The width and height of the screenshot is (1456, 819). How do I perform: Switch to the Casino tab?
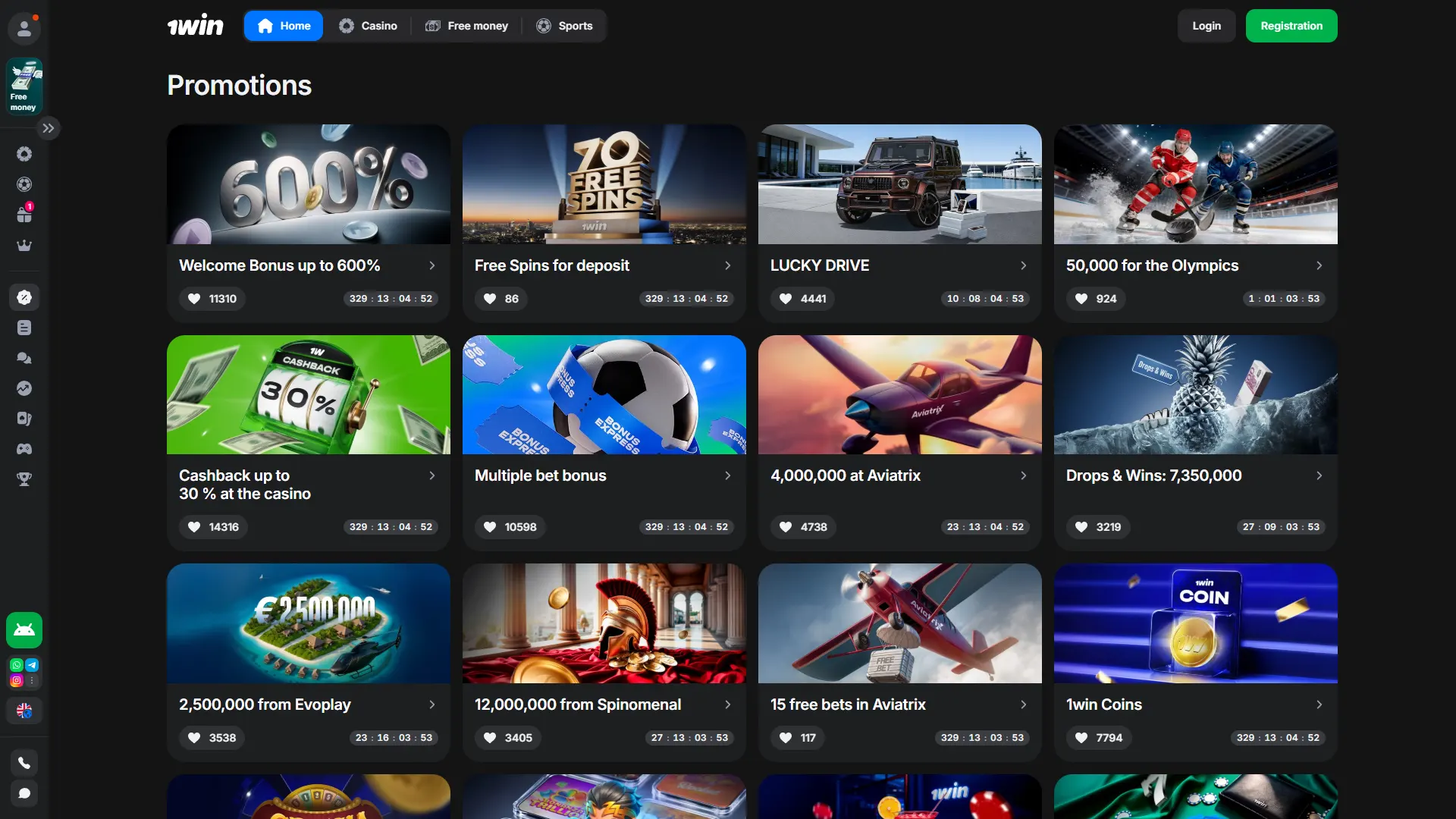pos(369,25)
